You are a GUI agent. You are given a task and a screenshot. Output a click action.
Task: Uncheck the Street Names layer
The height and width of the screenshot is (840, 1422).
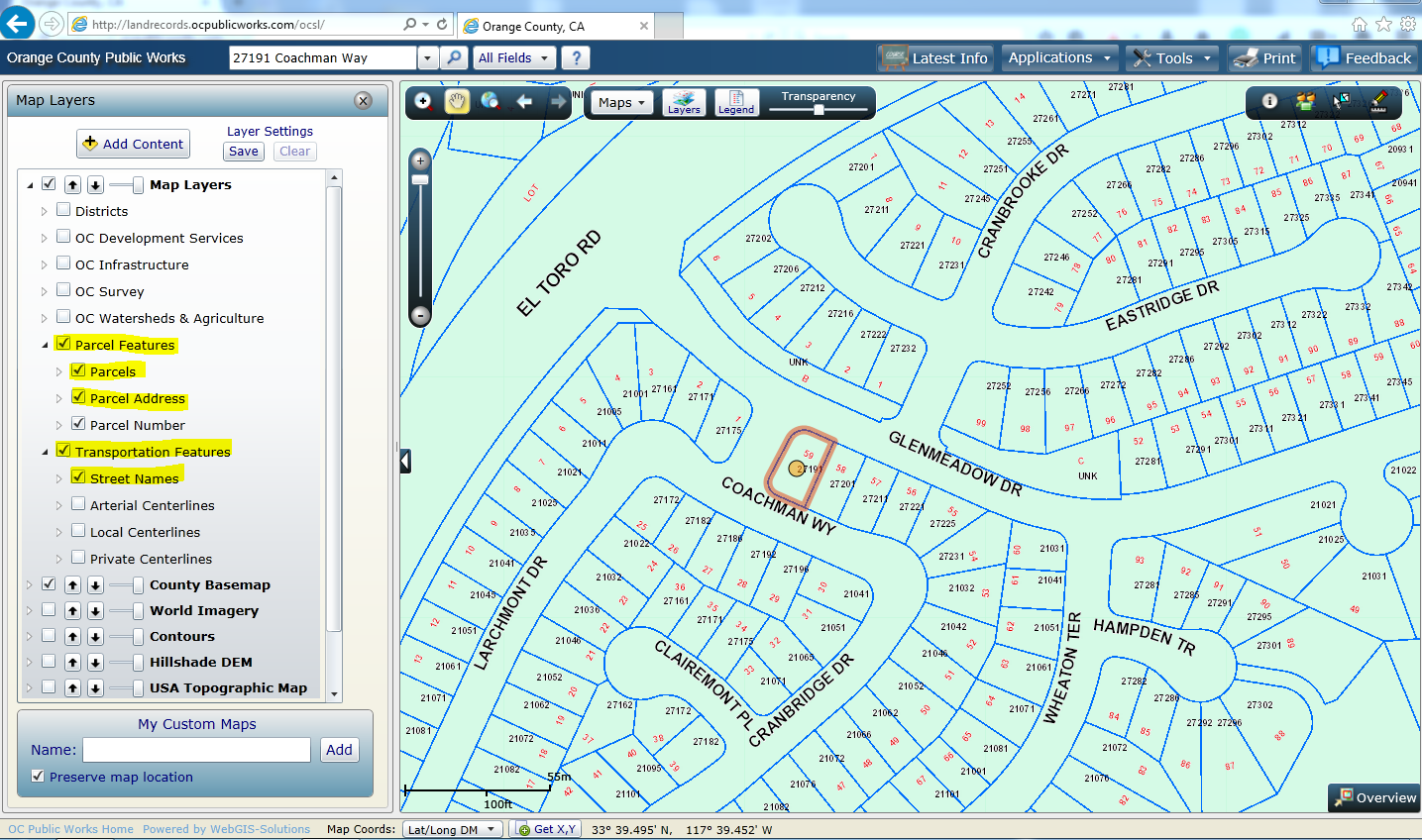(x=78, y=477)
